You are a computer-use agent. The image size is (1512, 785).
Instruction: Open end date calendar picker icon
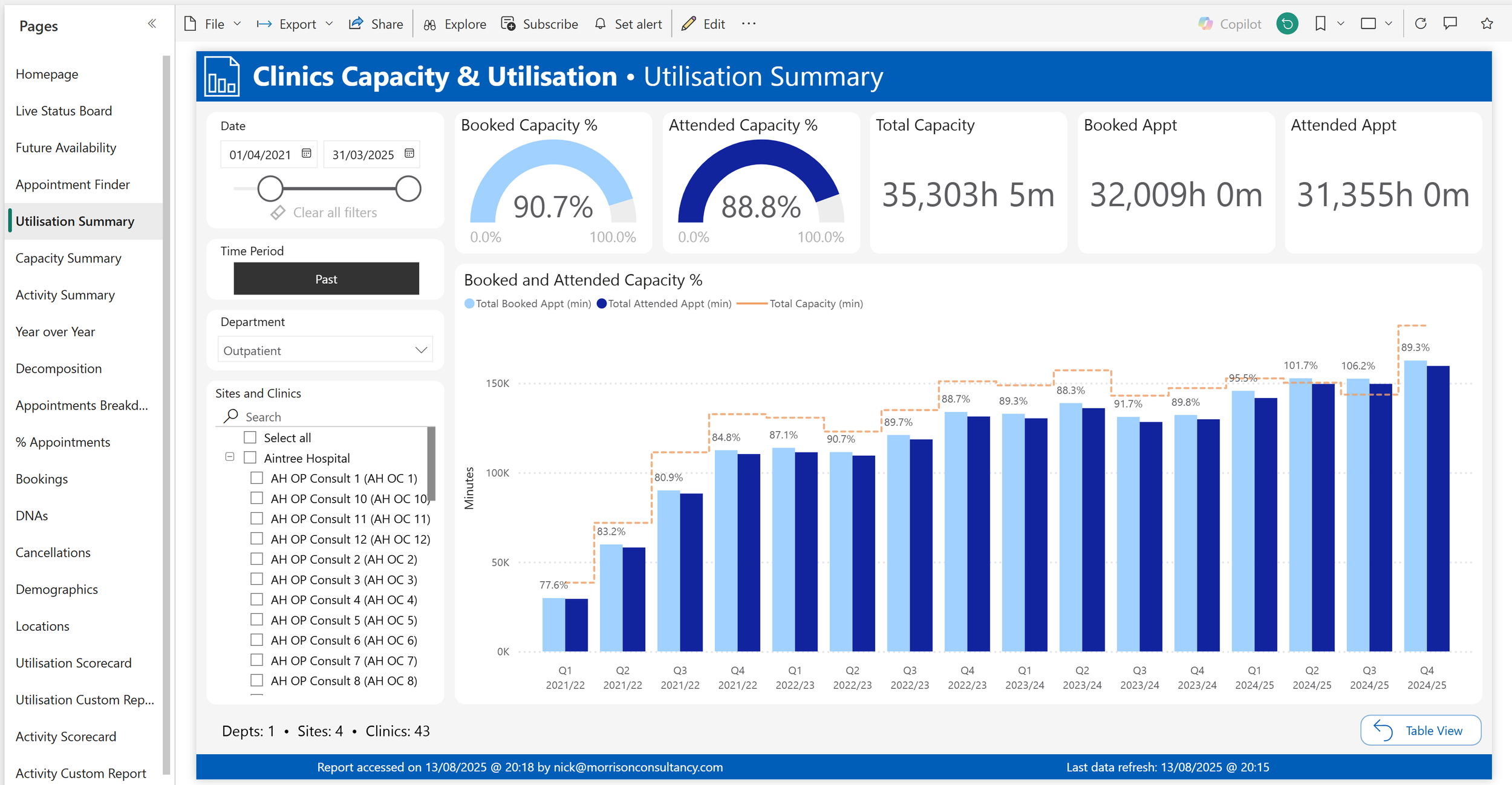click(409, 154)
